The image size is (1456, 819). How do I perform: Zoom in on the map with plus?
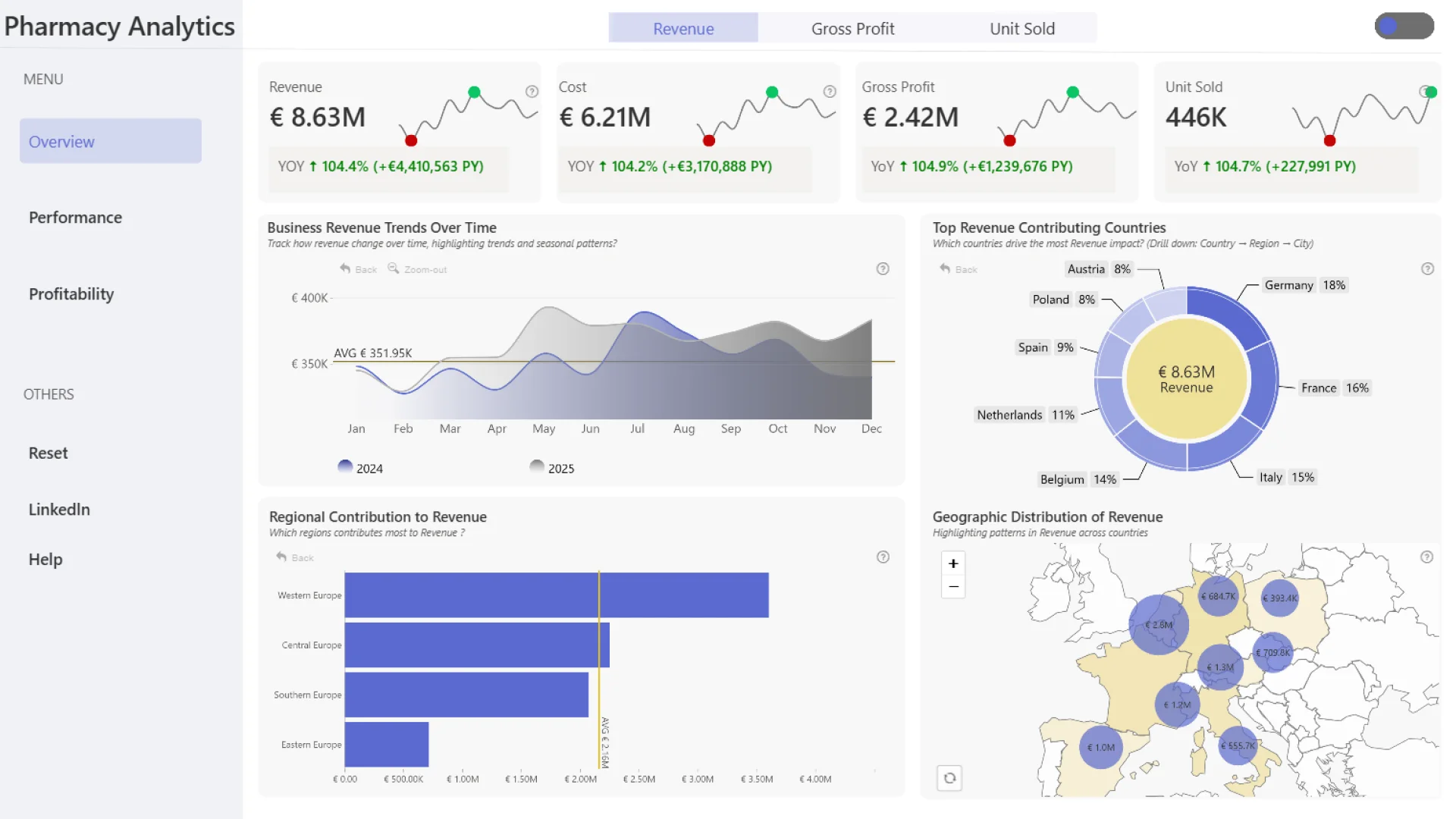click(x=953, y=563)
